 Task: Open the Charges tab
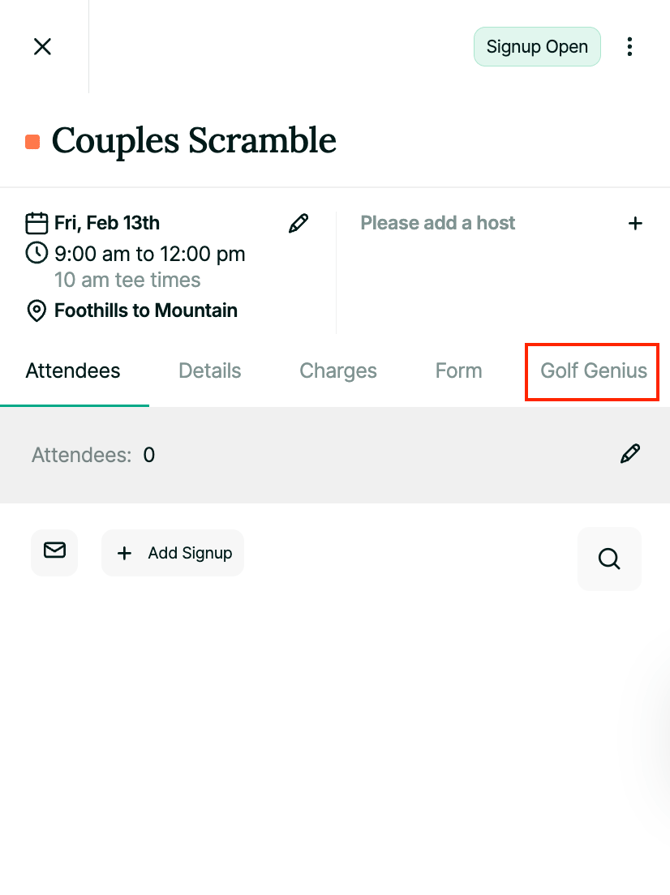click(x=338, y=371)
